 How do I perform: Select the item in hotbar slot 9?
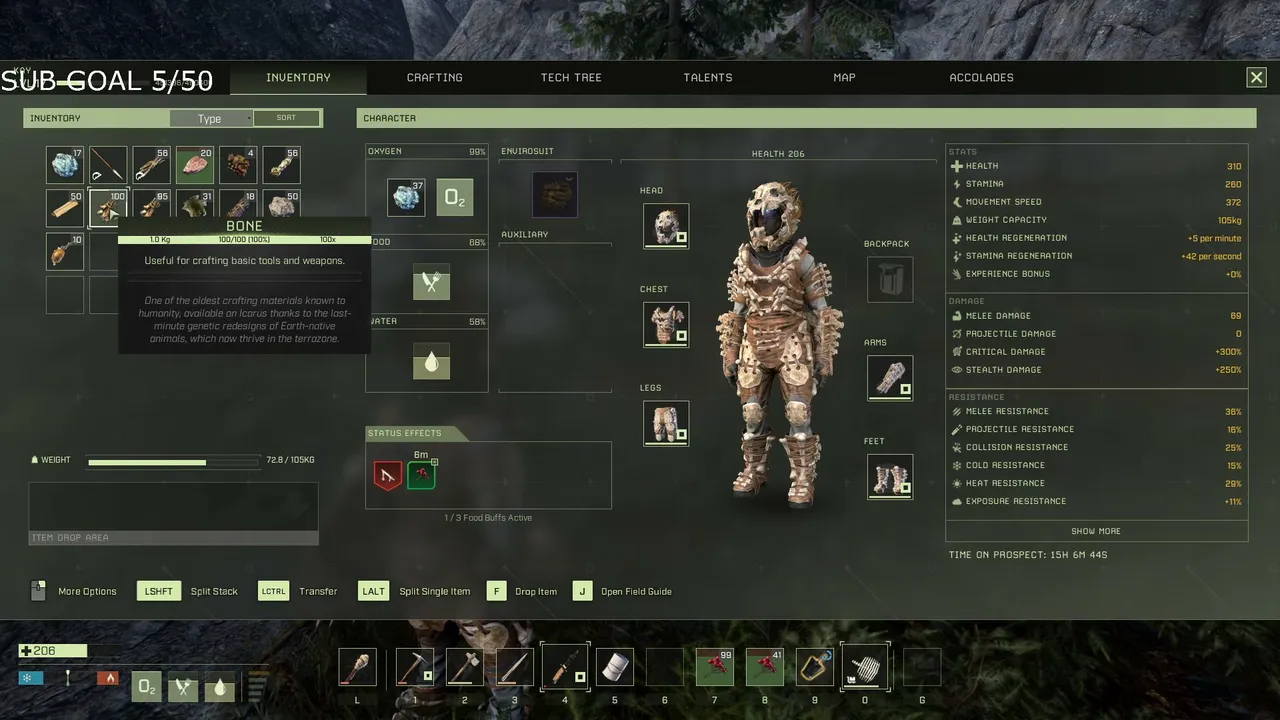pyautogui.click(x=815, y=667)
